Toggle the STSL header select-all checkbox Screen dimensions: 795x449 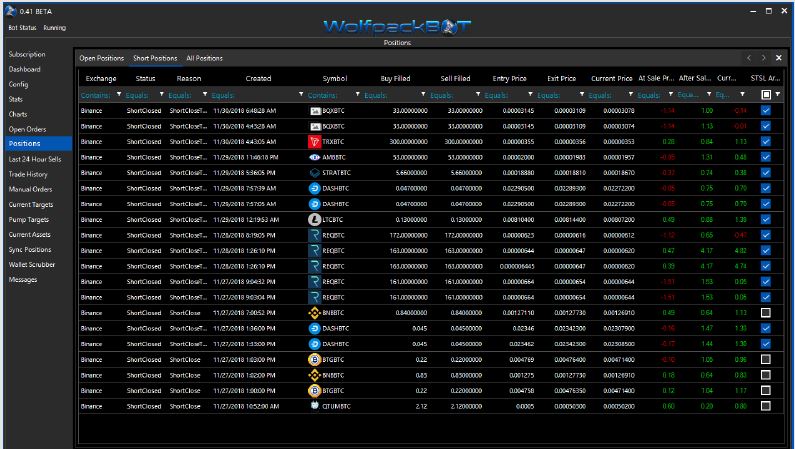[766, 94]
